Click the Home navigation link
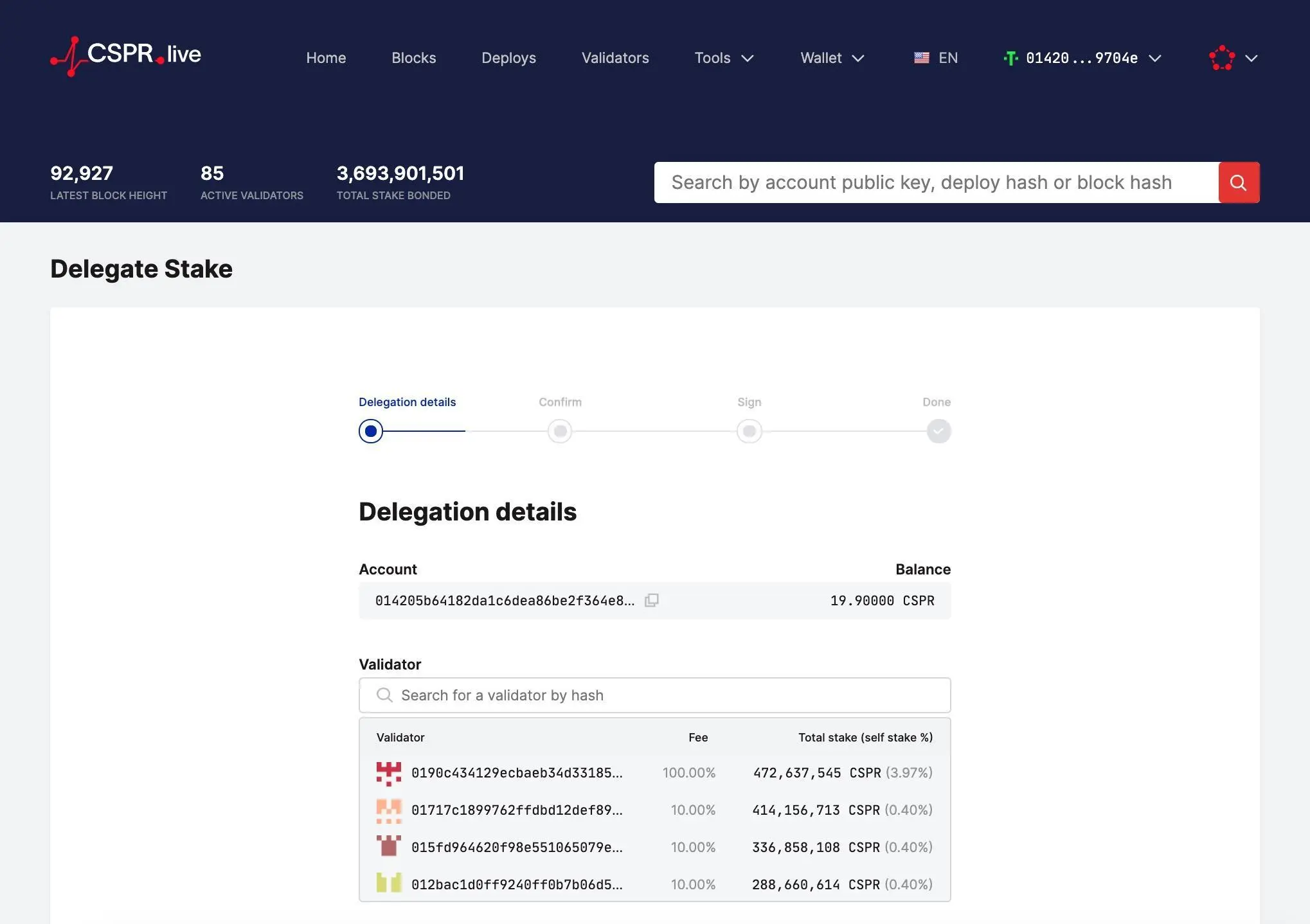This screenshot has width=1310, height=924. [326, 58]
